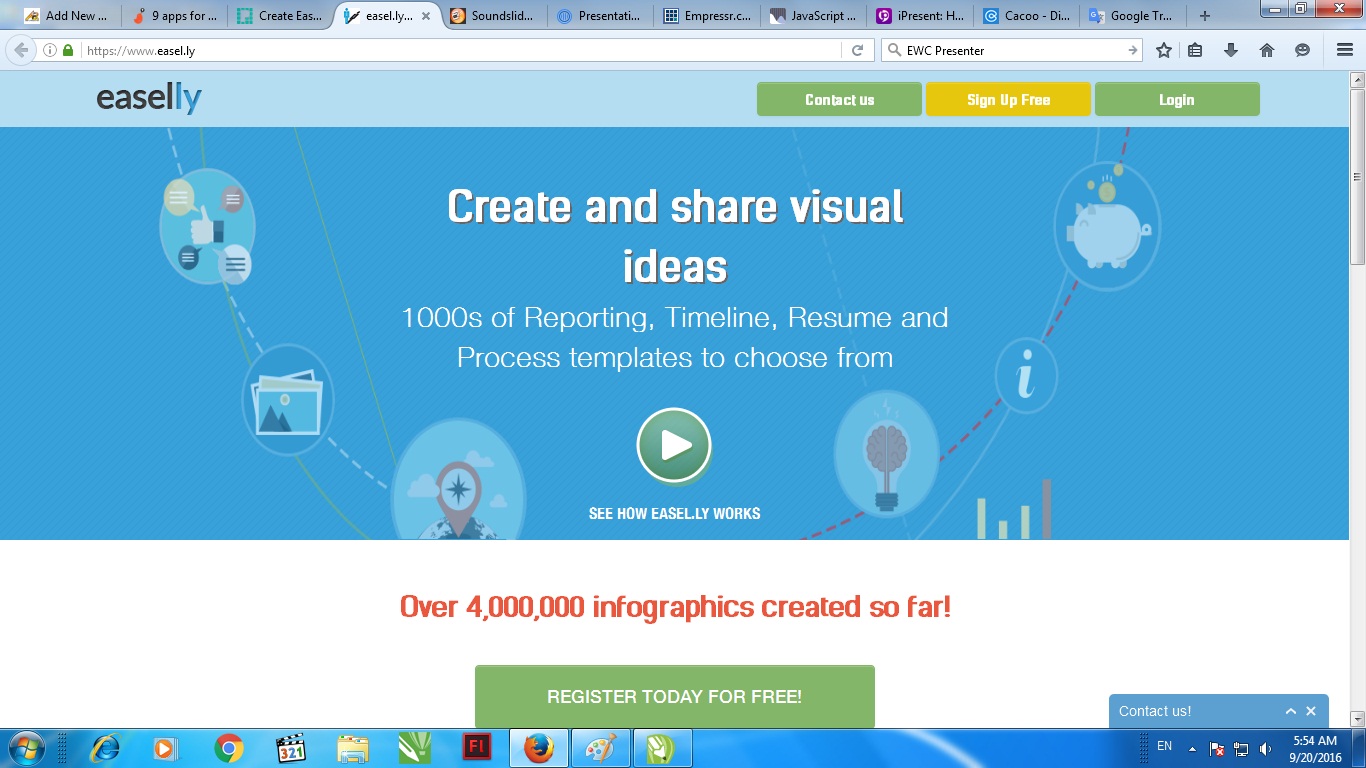
Task: Switch to the 9 apps for... tab
Action: click(174, 16)
